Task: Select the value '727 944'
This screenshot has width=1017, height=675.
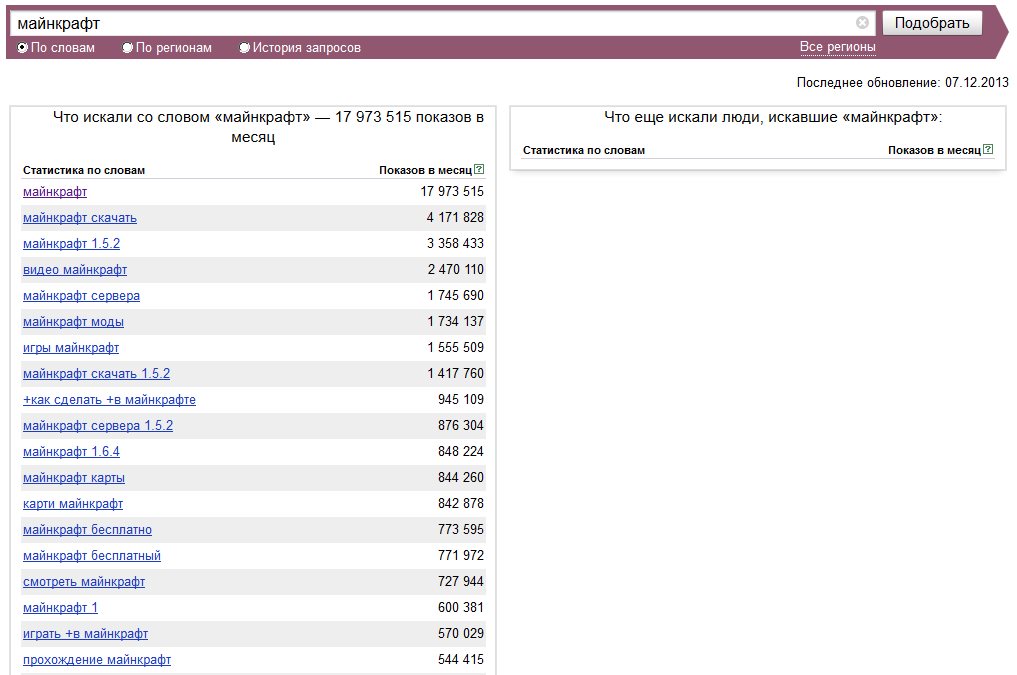Action: (x=461, y=582)
